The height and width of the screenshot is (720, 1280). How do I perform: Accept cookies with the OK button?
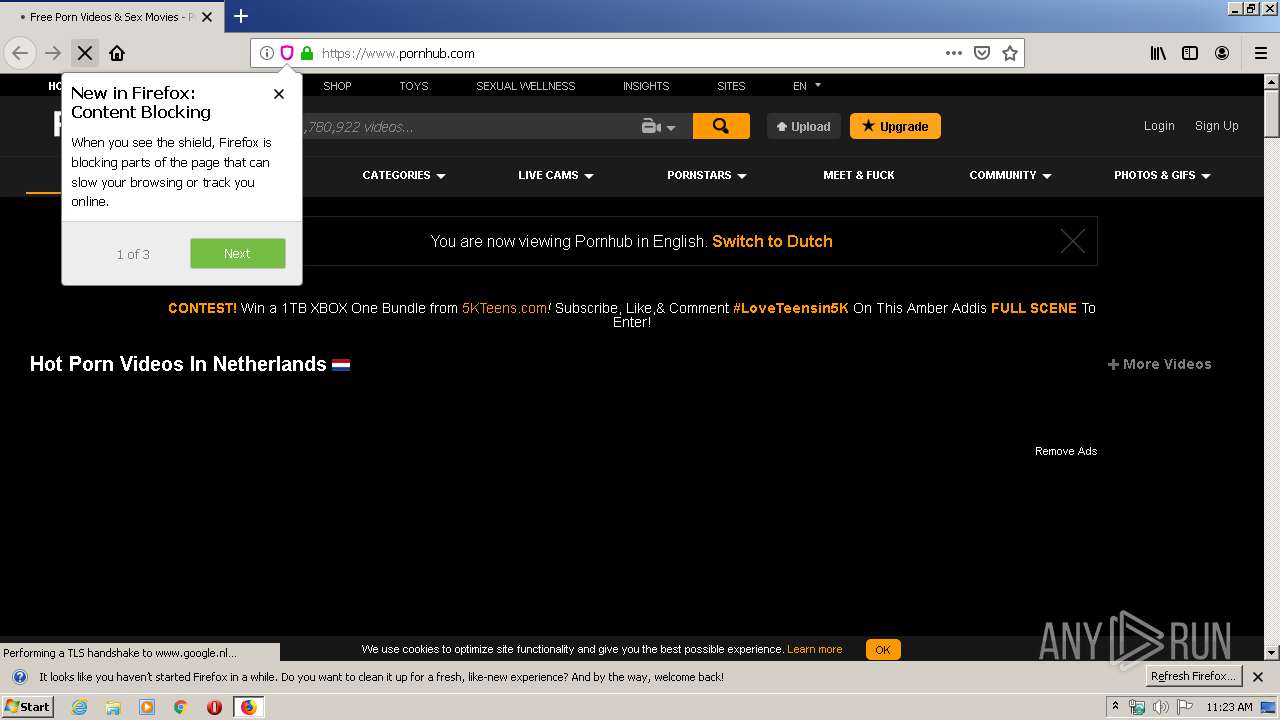point(883,649)
